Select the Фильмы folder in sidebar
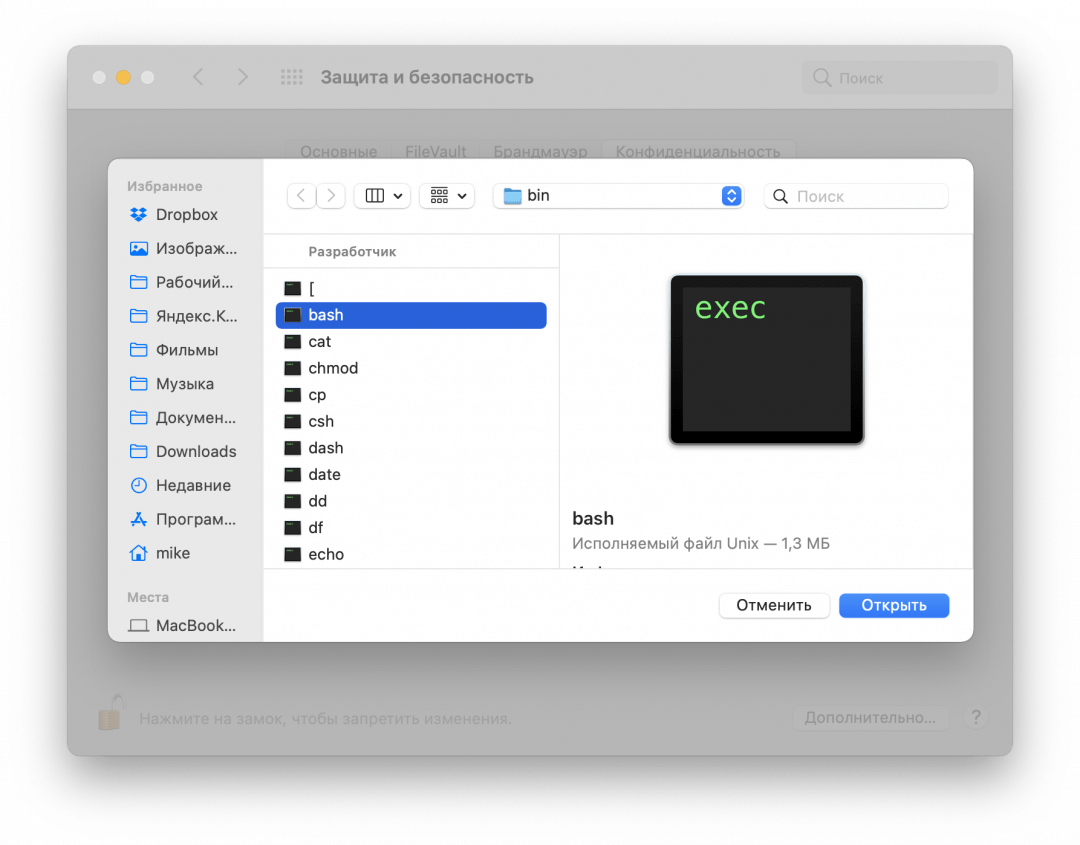The width and height of the screenshot is (1080, 845). [187, 351]
